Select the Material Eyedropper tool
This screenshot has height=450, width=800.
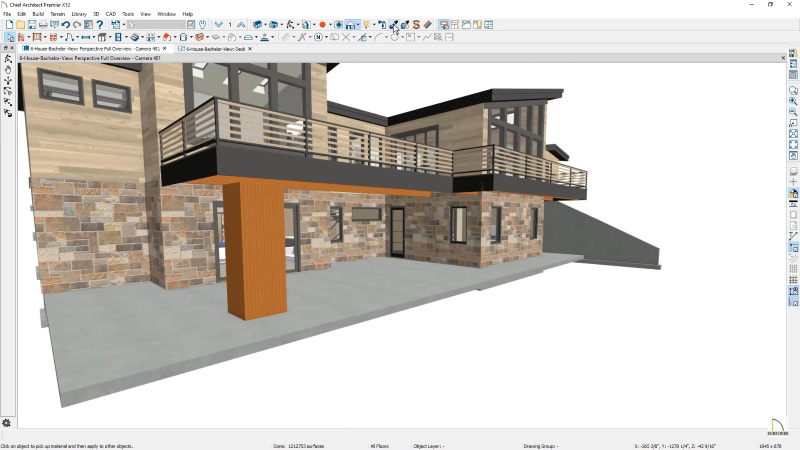click(393, 24)
